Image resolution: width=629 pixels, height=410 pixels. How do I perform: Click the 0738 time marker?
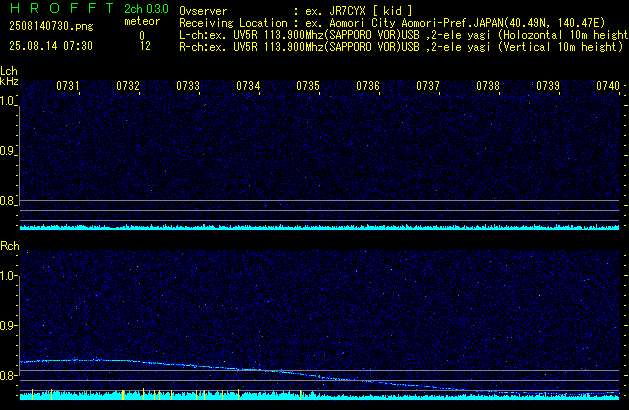coord(488,86)
